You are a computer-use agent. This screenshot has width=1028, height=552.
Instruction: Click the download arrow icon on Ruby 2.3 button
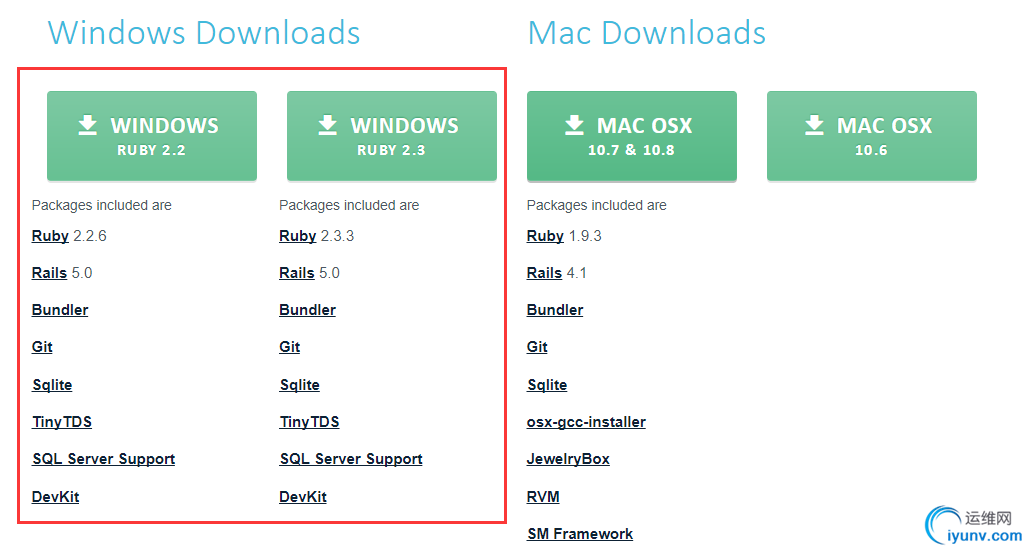[328, 125]
